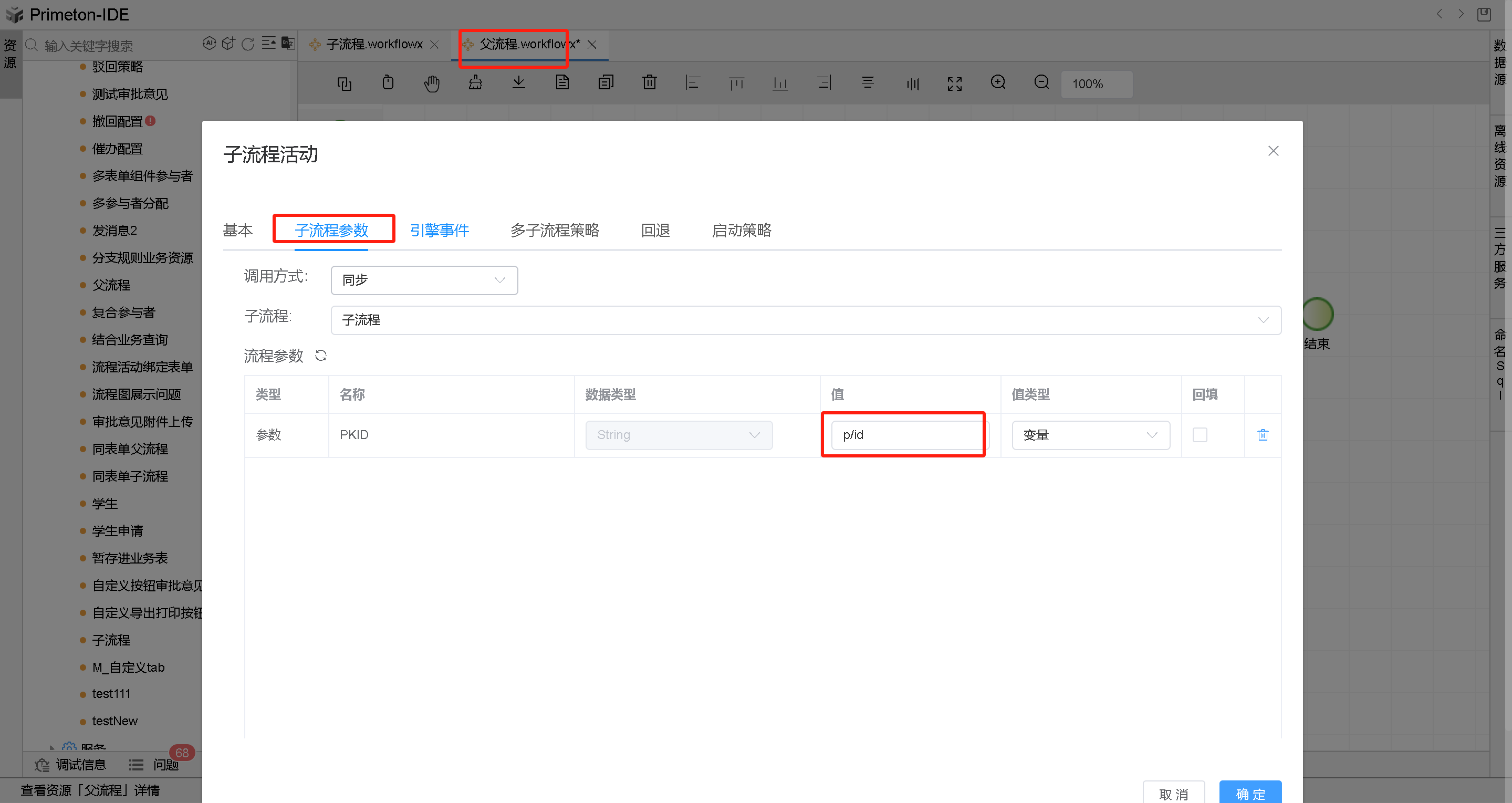Refresh the 流程参数 list with reload icon
Screen dimensions: 1512x803
point(320,356)
